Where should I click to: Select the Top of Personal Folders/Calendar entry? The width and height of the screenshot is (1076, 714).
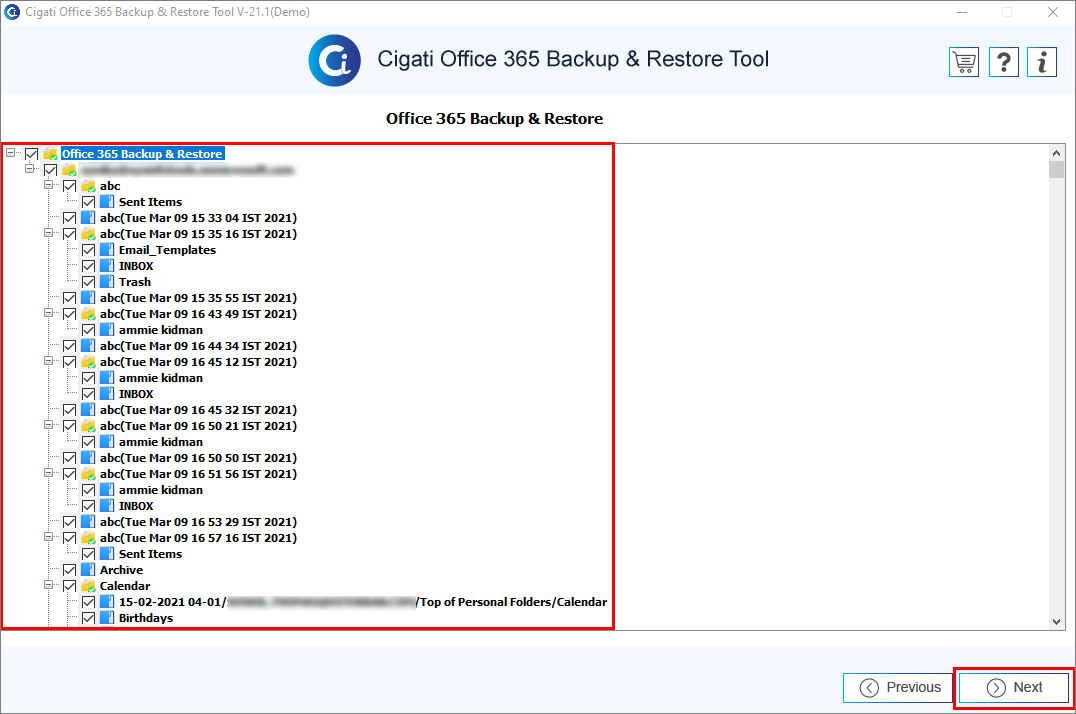coord(363,602)
